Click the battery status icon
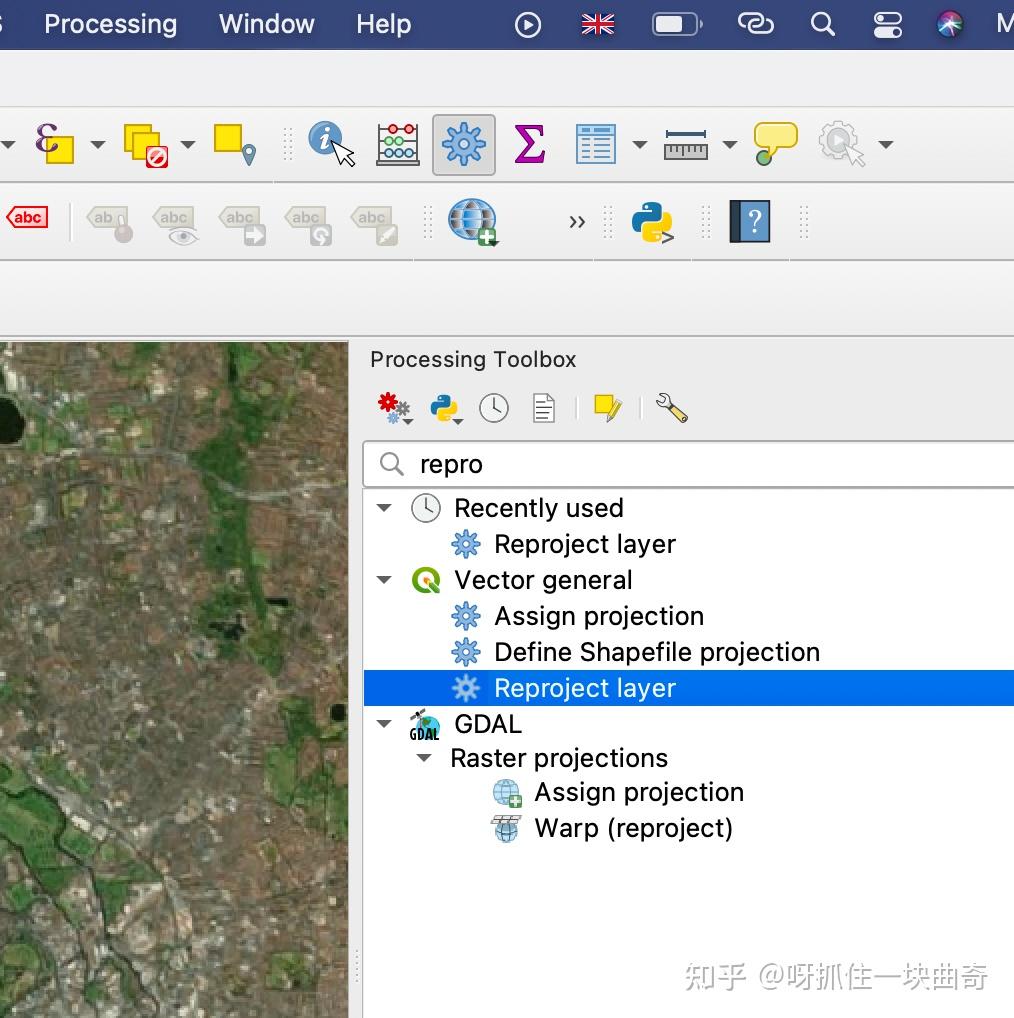 click(x=677, y=25)
